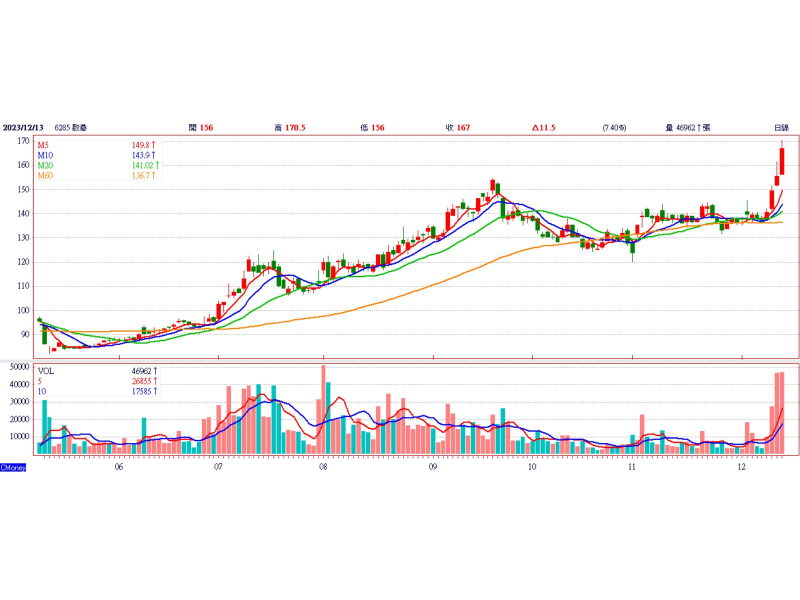Screen dimensions: 800x600
Task: Click the latest tall red candlestick
Action: pyautogui.click(x=782, y=161)
